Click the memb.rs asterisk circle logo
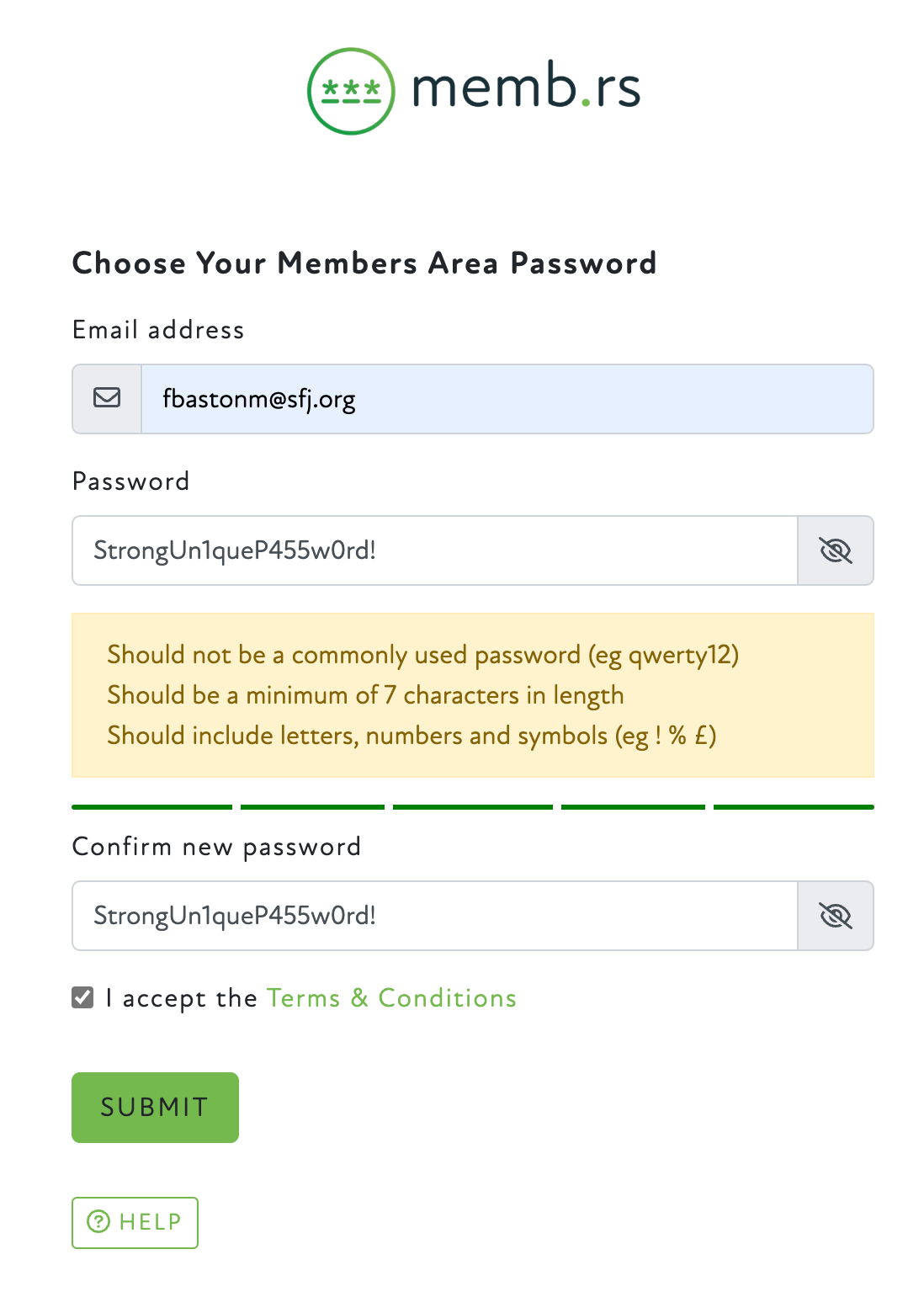The width and height of the screenshot is (924, 1313). coord(351,91)
